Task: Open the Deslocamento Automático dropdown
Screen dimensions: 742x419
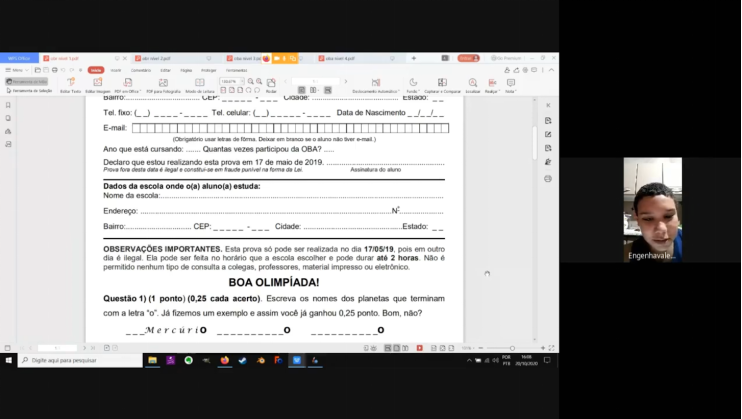Action: (x=376, y=85)
